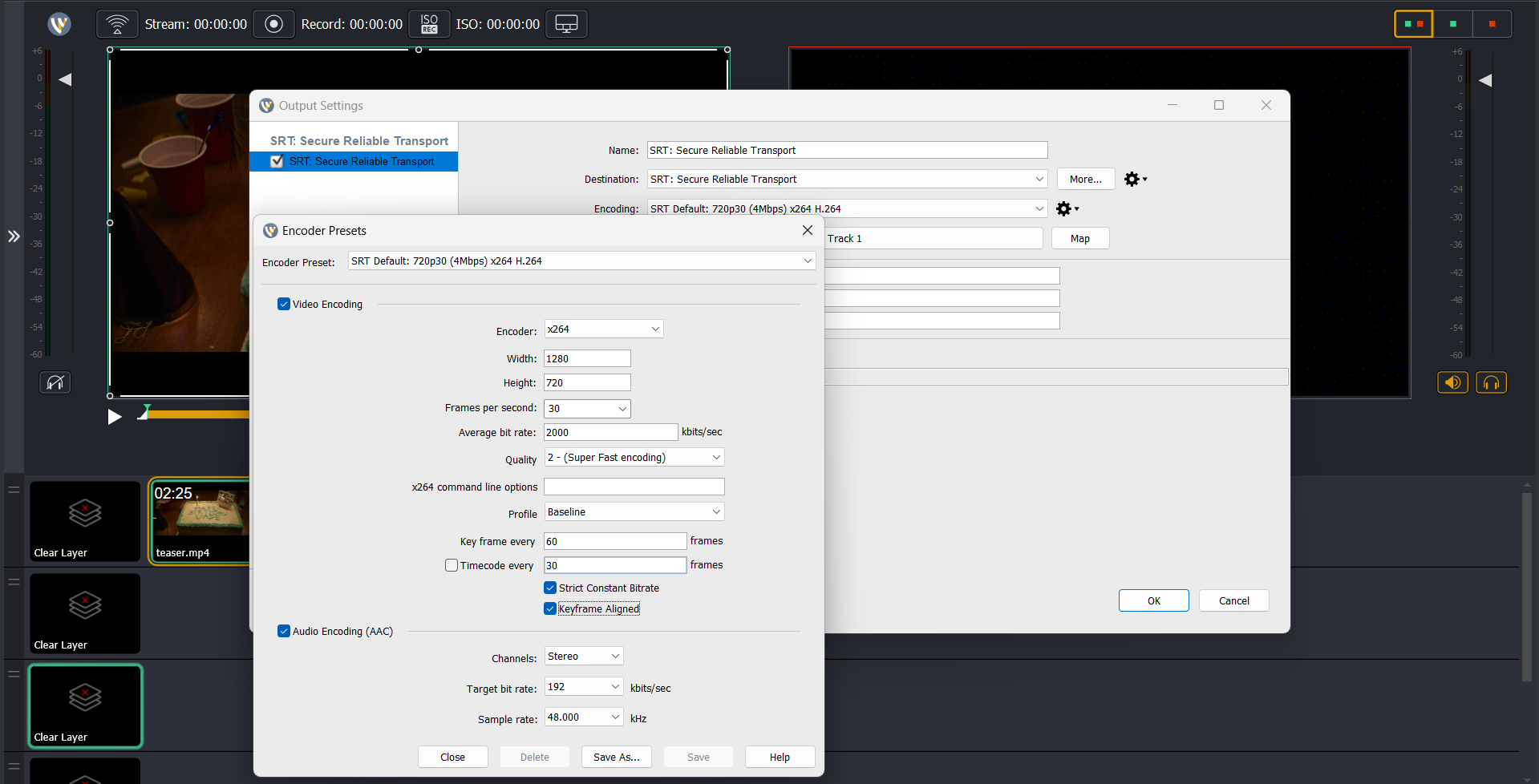Image resolution: width=1539 pixels, height=784 pixels.
Task: Click the Name field in Output Settings
Action: coord(847,150)
